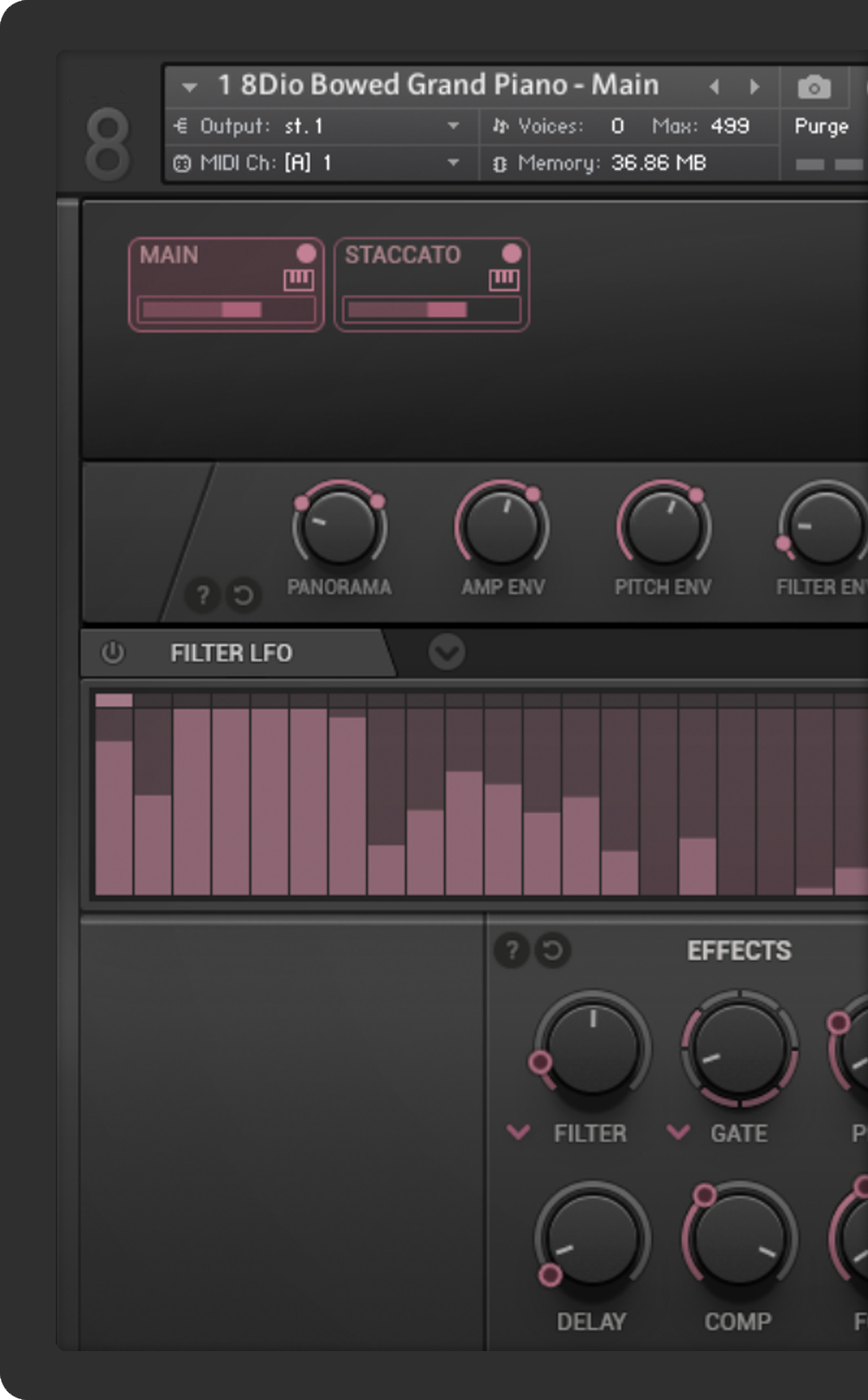Click the Memory value 36.86 MB
868x1400 pixels.
coord(658,163)
